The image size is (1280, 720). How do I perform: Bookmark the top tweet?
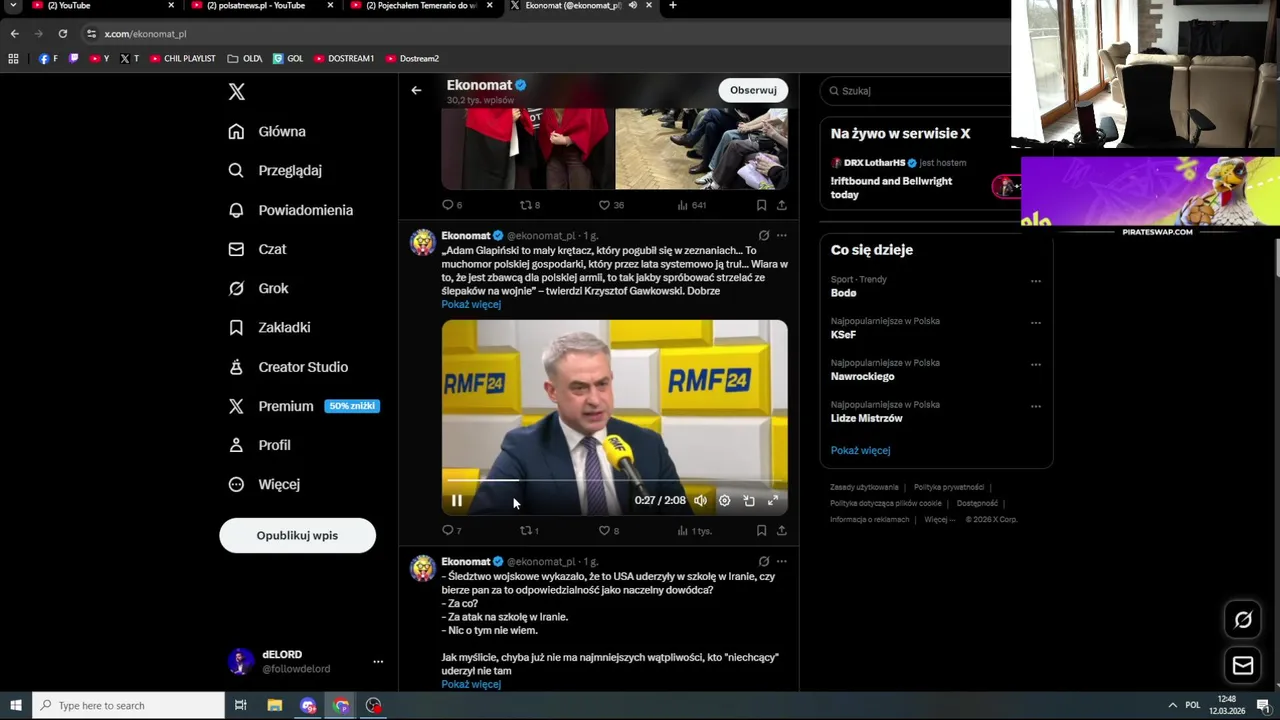(x=761, y=205)
